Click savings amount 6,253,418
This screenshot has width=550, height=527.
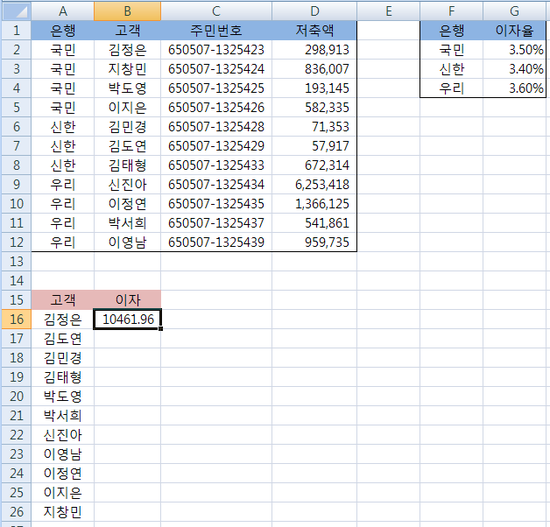(314, 185)
